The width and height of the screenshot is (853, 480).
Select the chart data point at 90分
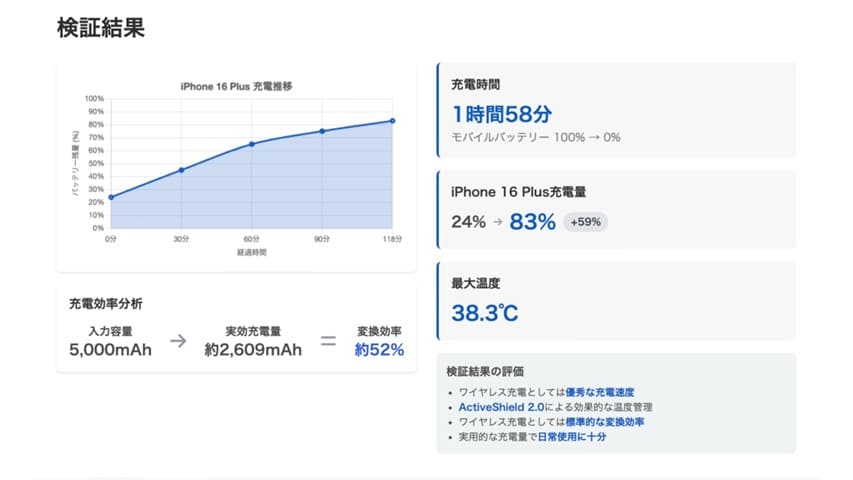point(322,131)
